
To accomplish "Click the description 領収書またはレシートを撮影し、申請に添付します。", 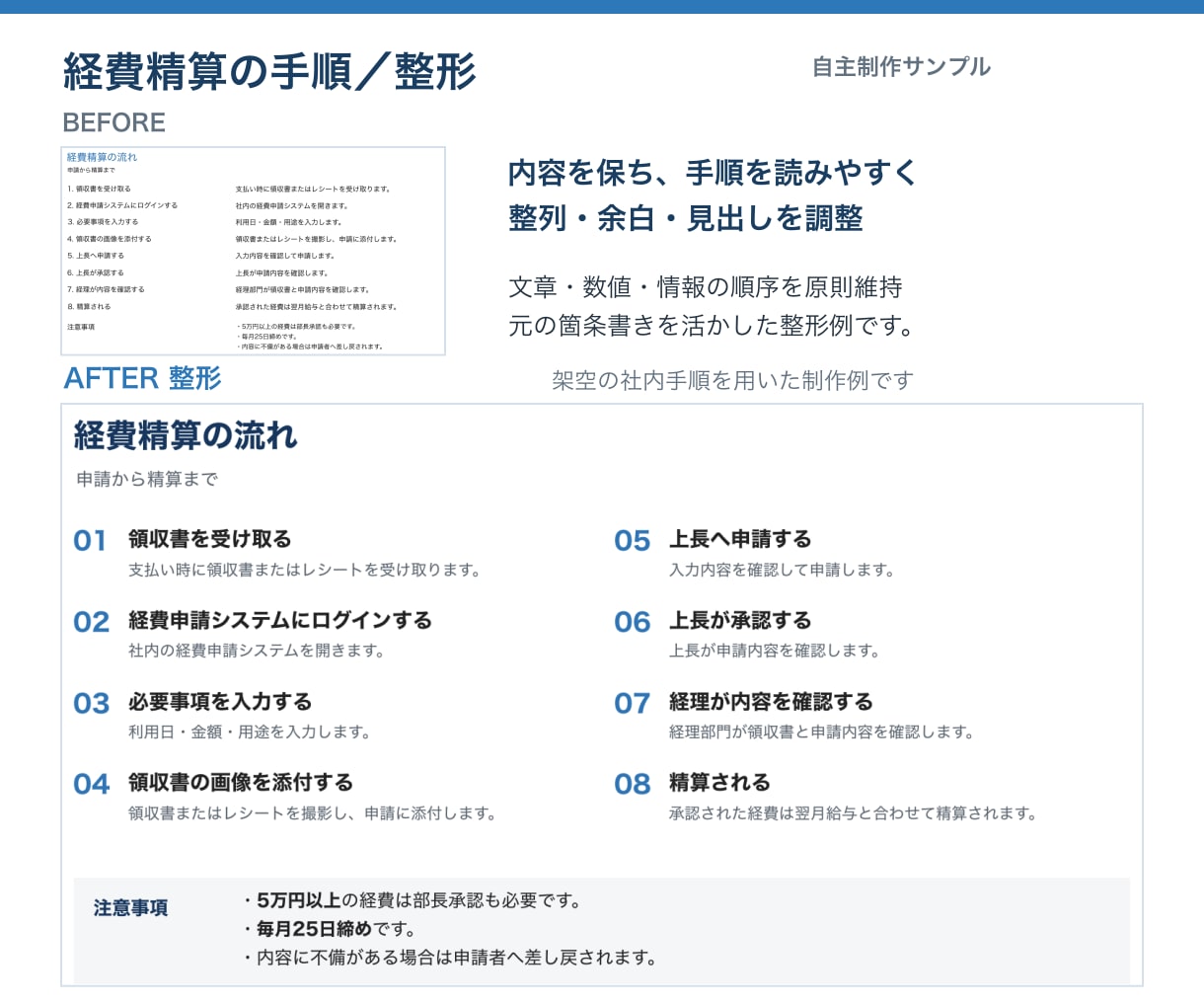I will pos(313,813).
